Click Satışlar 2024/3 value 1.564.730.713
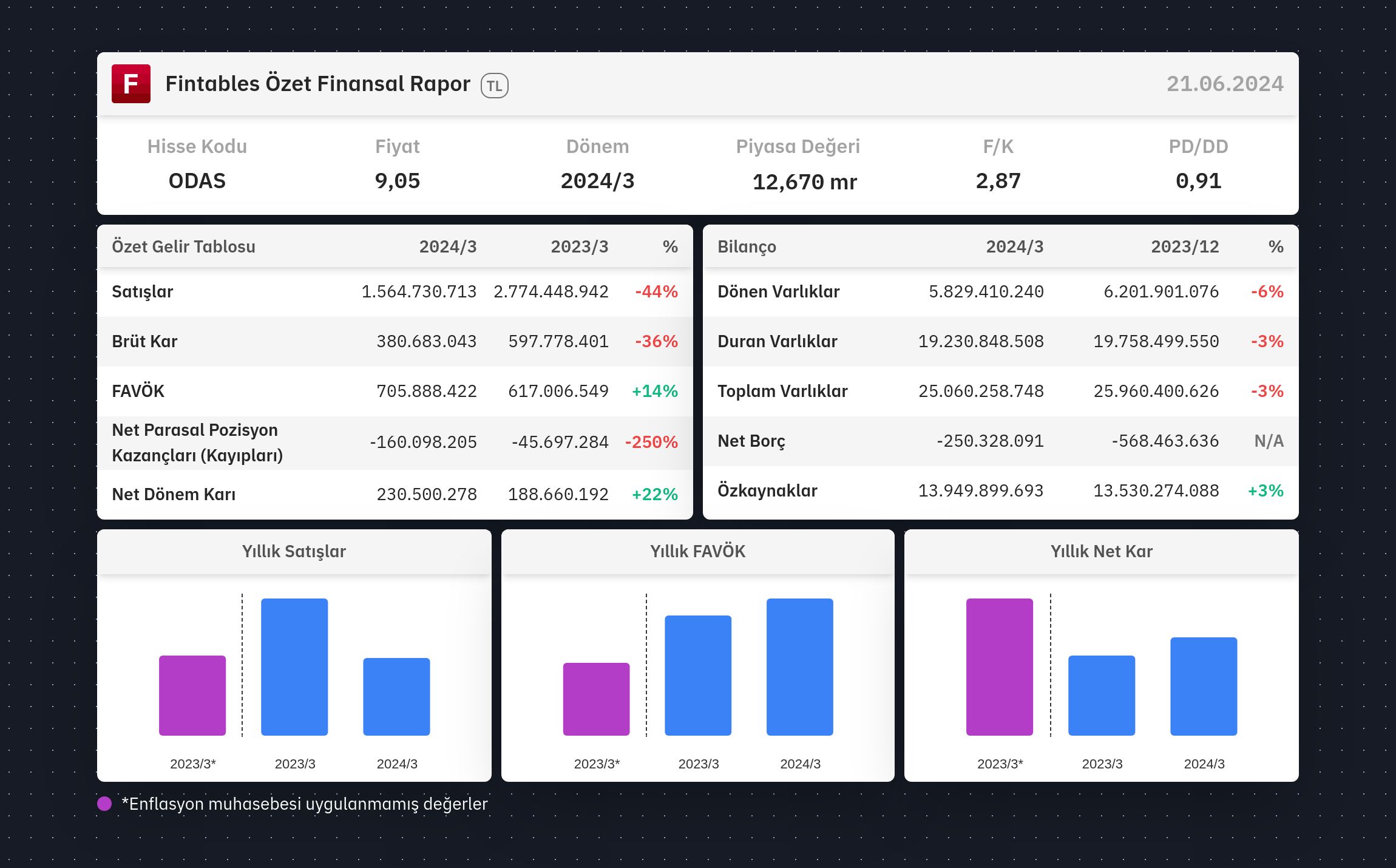The width and height of the screenshot is (1396, 868). point(419,291)
